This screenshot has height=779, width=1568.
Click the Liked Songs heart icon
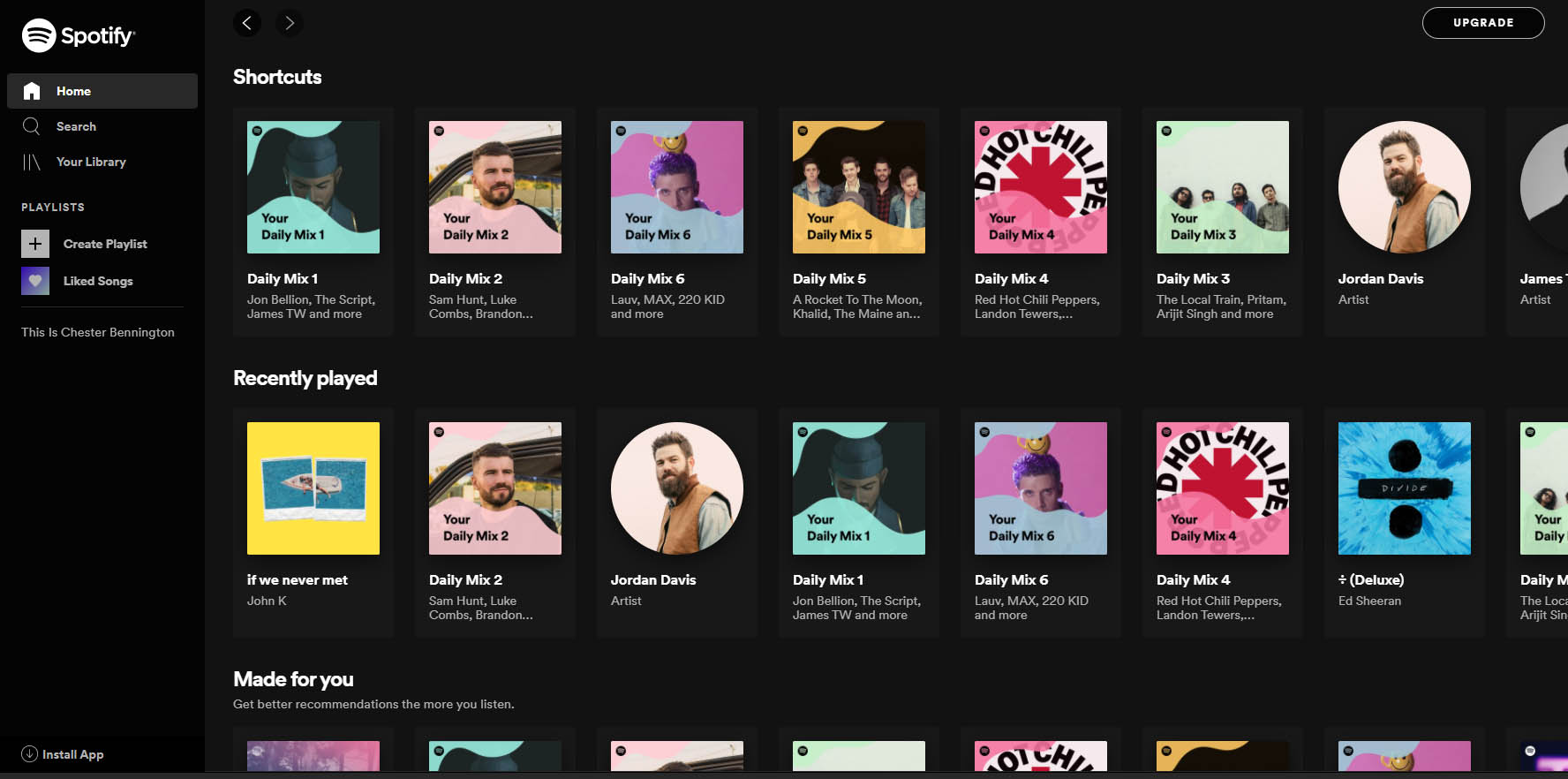pyautogui.click(x=35, y=281)
